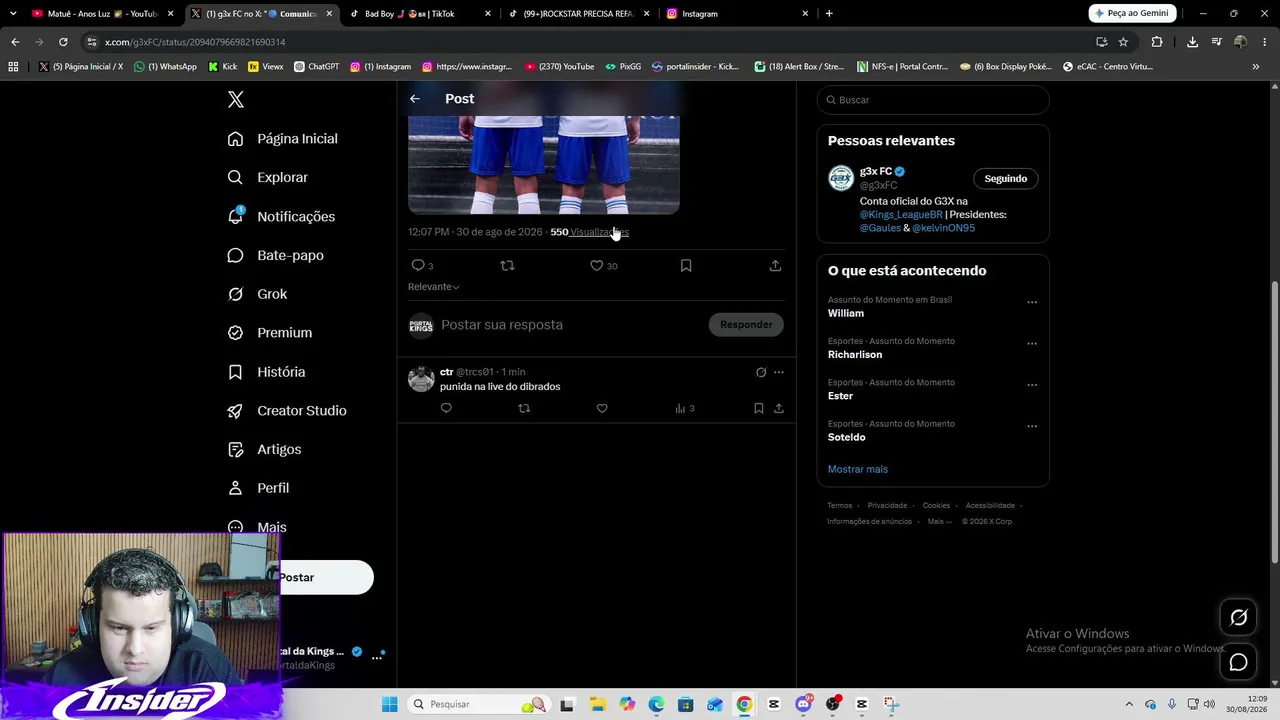The image size is (1280, 720).
Task: Open Premium in the sidebar
Action: coord(270,333)
